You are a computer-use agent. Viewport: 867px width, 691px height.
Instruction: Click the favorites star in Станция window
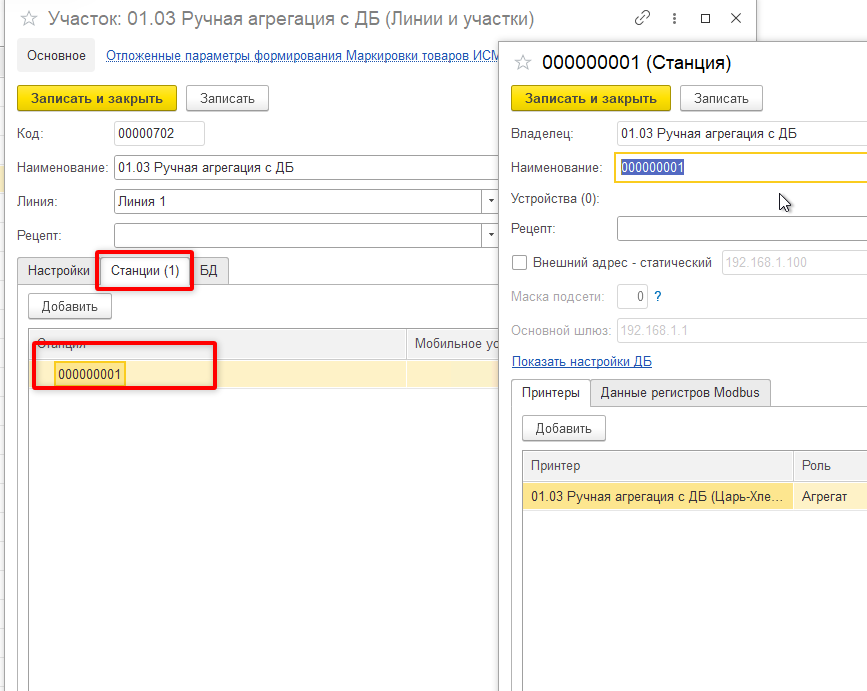coord(521,63)
